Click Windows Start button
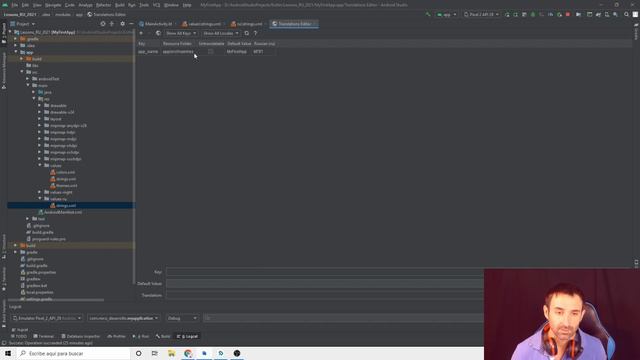The image size is (640, 360). click(8, 353)
